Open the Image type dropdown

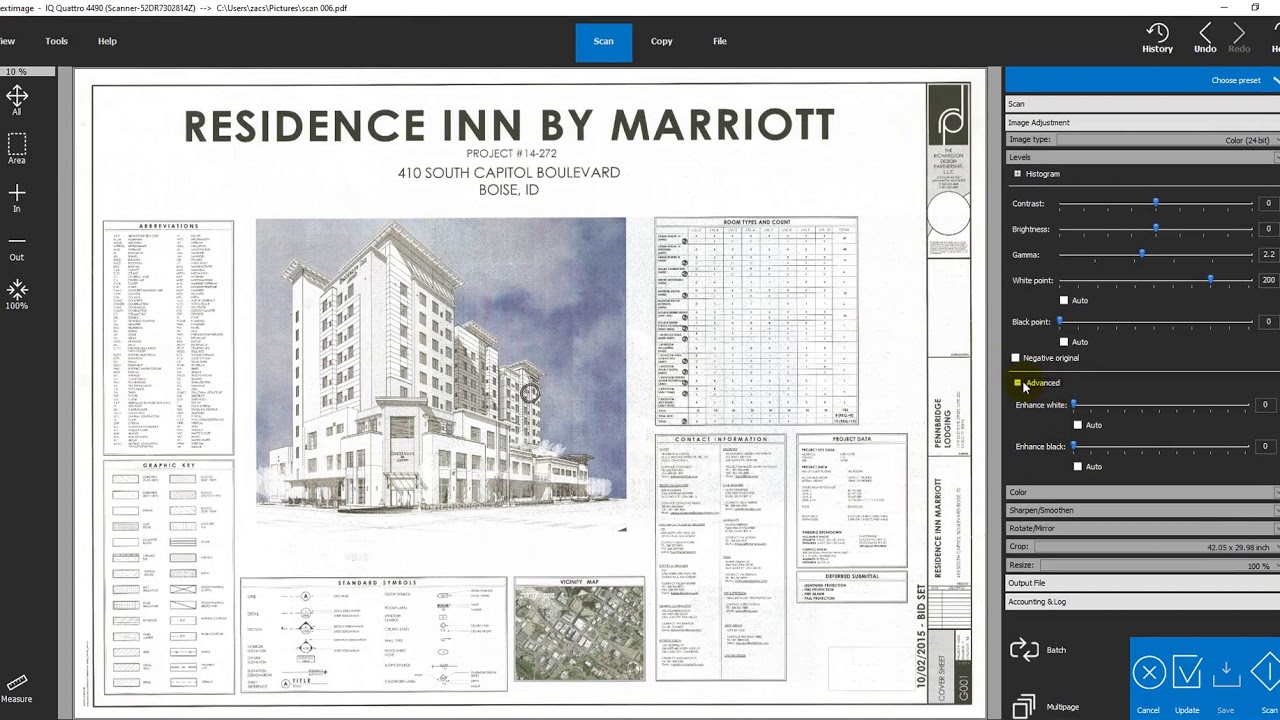(x=1168, y=140)
